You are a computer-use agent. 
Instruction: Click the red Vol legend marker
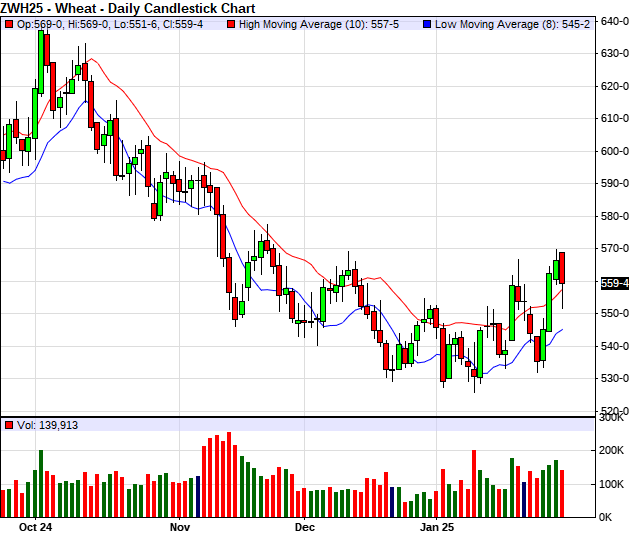pyautogui.click(x=9, y=425)
